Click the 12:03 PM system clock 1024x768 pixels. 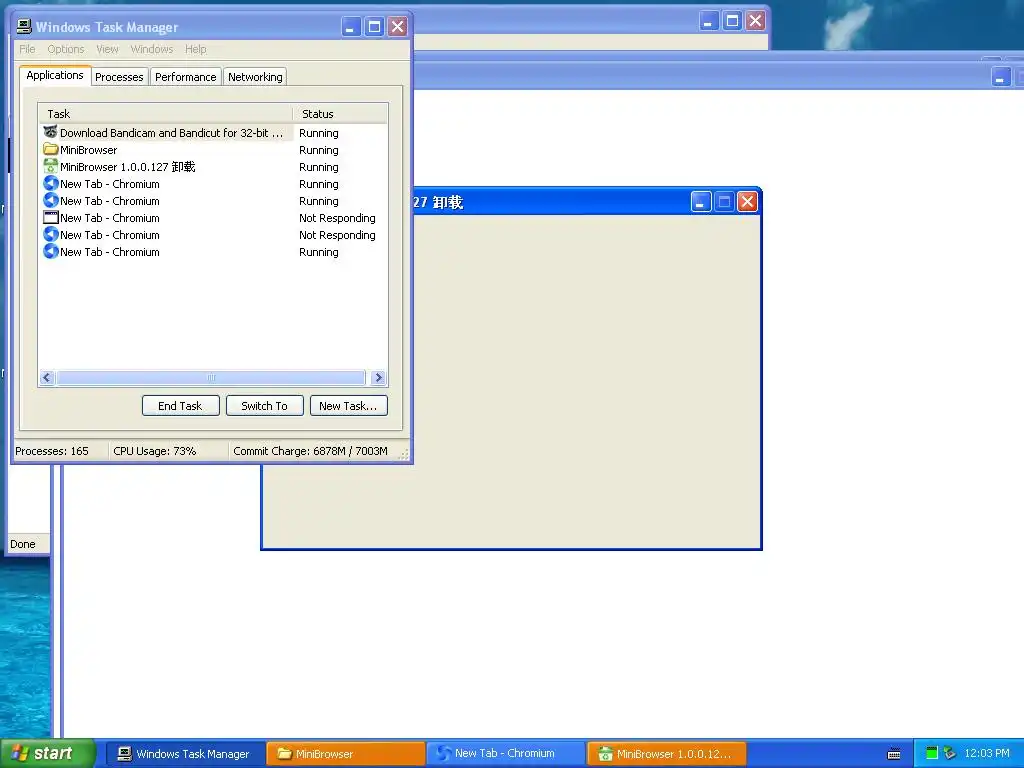coord(987,754)
